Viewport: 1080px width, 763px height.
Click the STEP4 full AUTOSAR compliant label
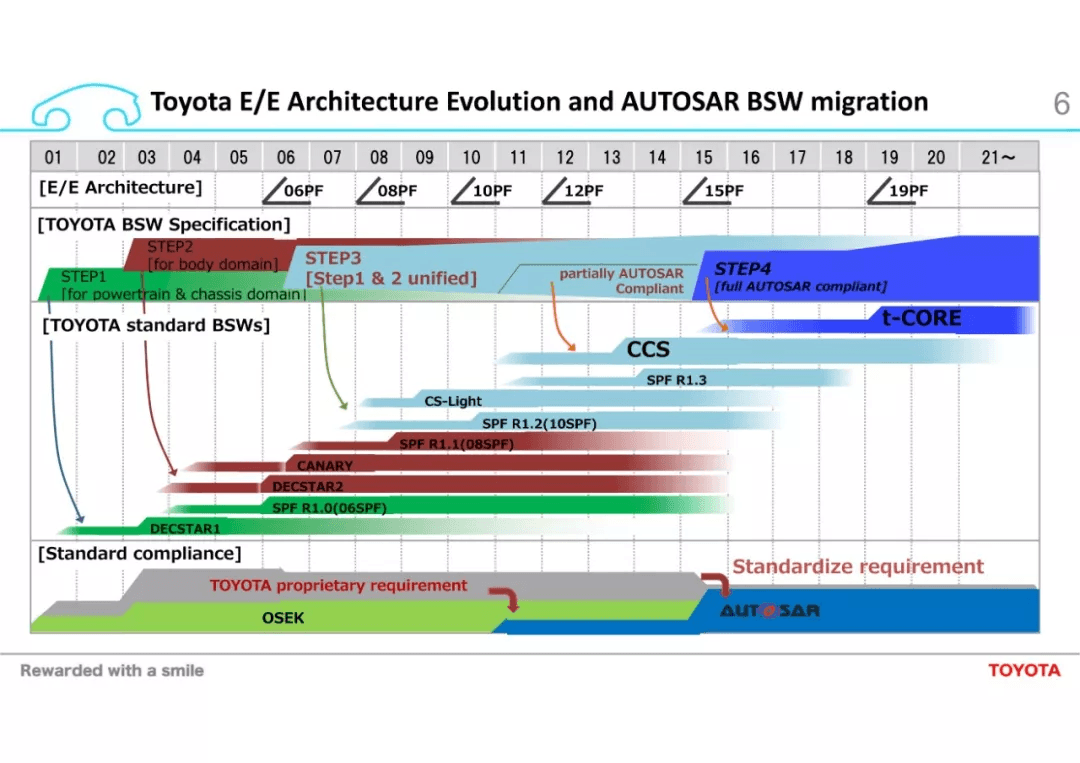(x=800, y=277)
